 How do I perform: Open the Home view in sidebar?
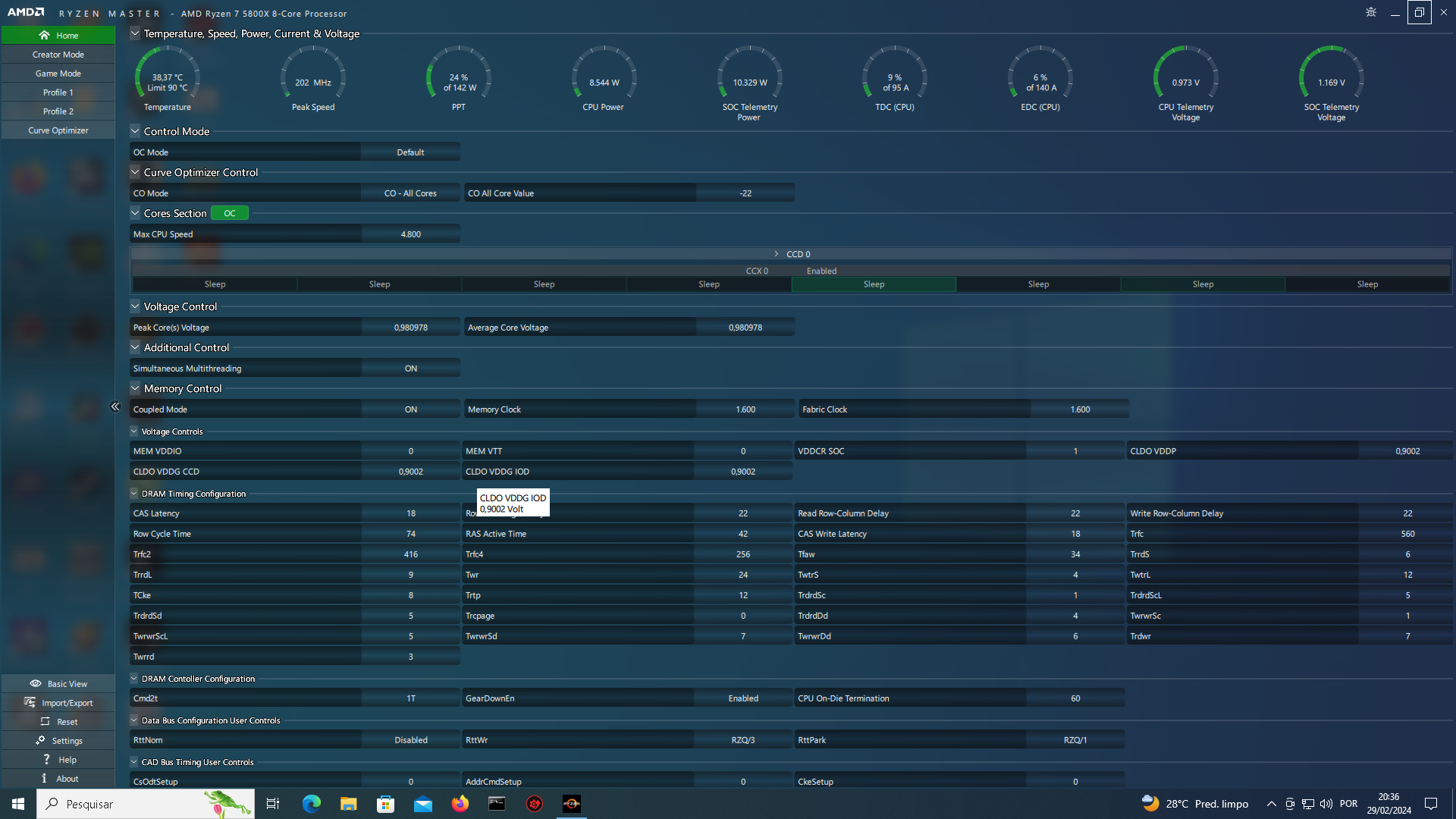click(58, 35)
